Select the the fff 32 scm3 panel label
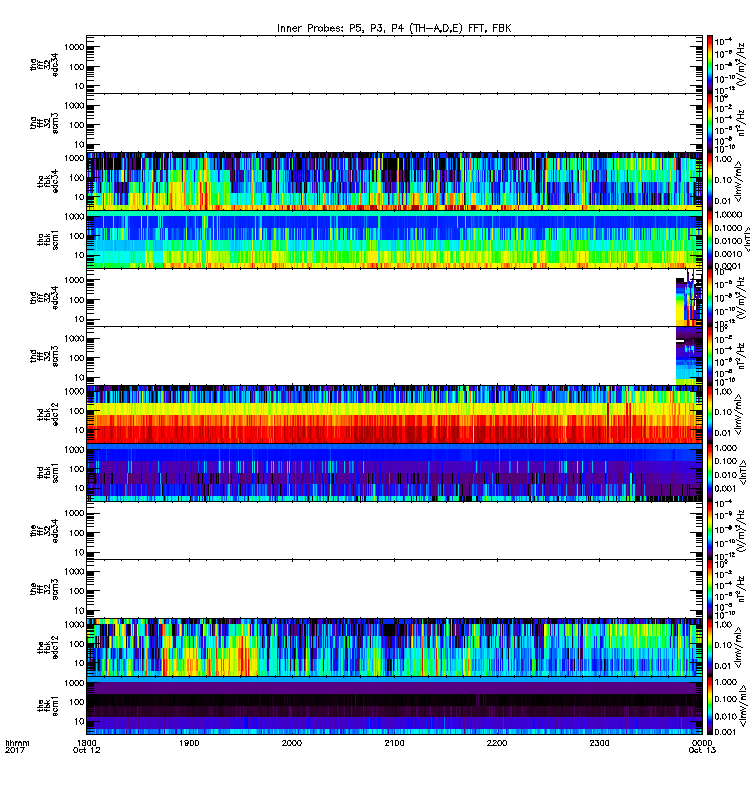This screenshot has height=800, width=750. pos(44,589)
